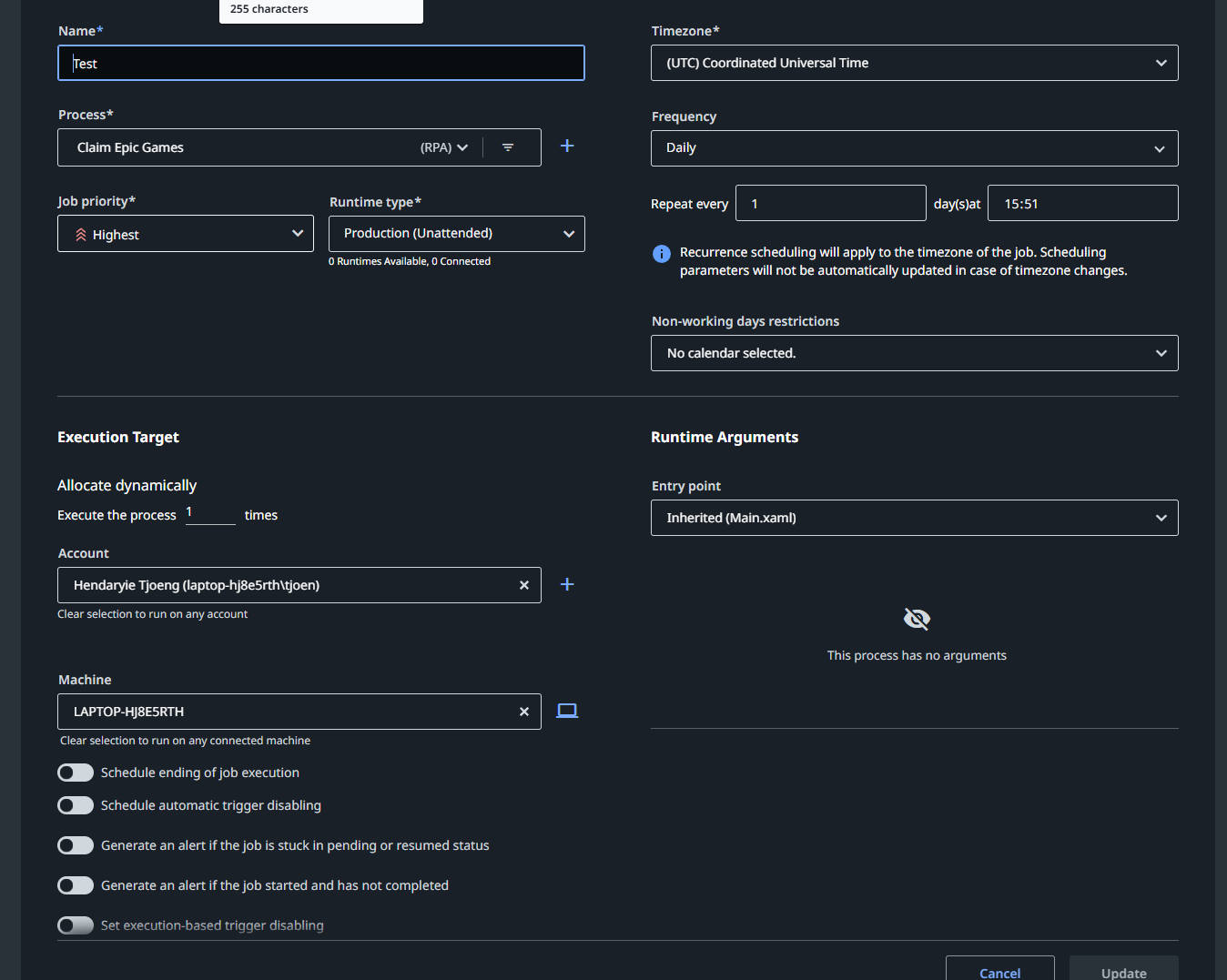Clear the selected Account with the X icon
This screenshot has height=980, width=1227.
coord(523,585)
